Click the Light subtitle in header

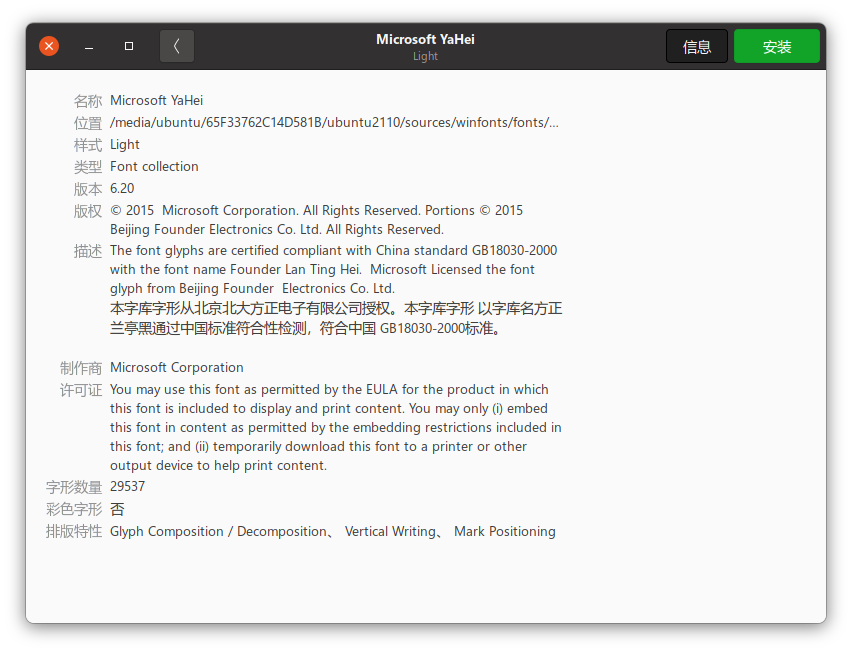coord(425,56)
